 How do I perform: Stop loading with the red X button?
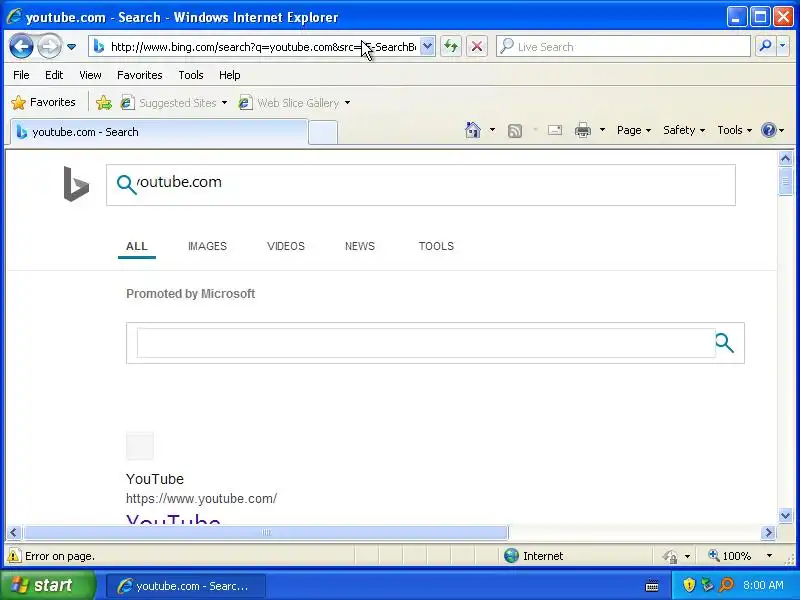pyautogui.click(x=477, y=47)
